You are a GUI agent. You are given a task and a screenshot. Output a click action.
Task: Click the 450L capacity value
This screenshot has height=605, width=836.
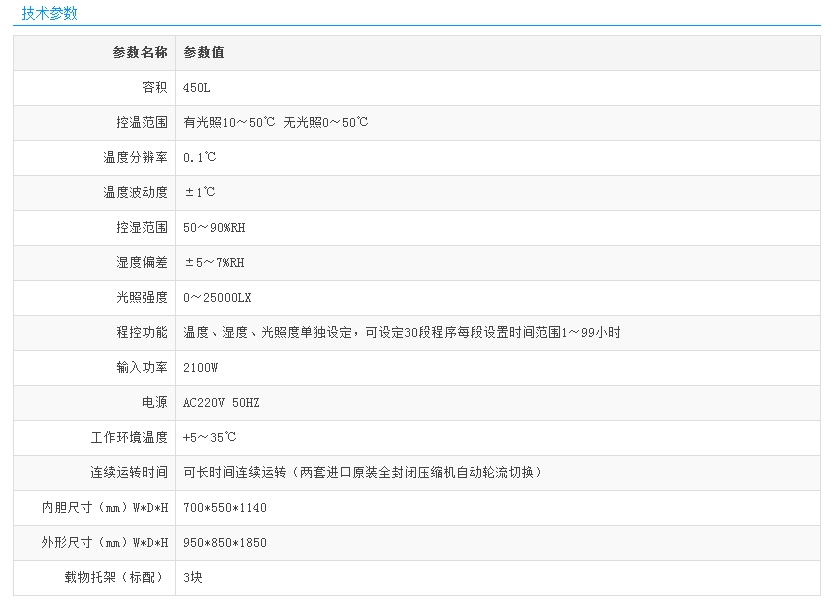(x=197, y=88)
